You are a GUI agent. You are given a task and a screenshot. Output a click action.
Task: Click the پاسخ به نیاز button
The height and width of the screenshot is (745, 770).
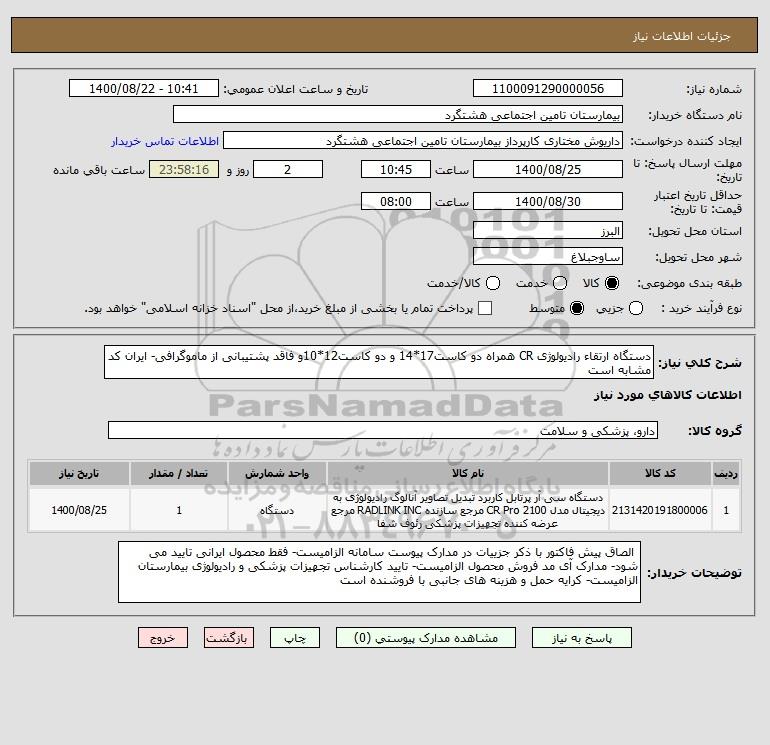(x=581, y=638)
